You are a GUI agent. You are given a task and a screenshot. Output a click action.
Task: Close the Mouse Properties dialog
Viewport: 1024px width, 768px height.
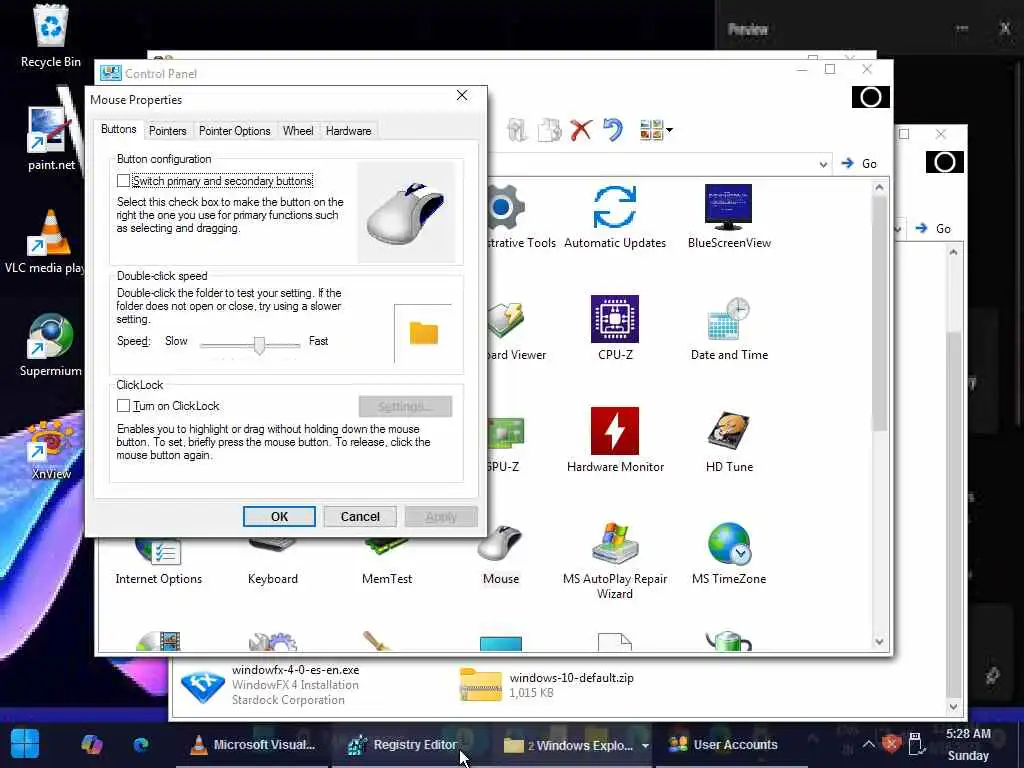coord(462,95)
